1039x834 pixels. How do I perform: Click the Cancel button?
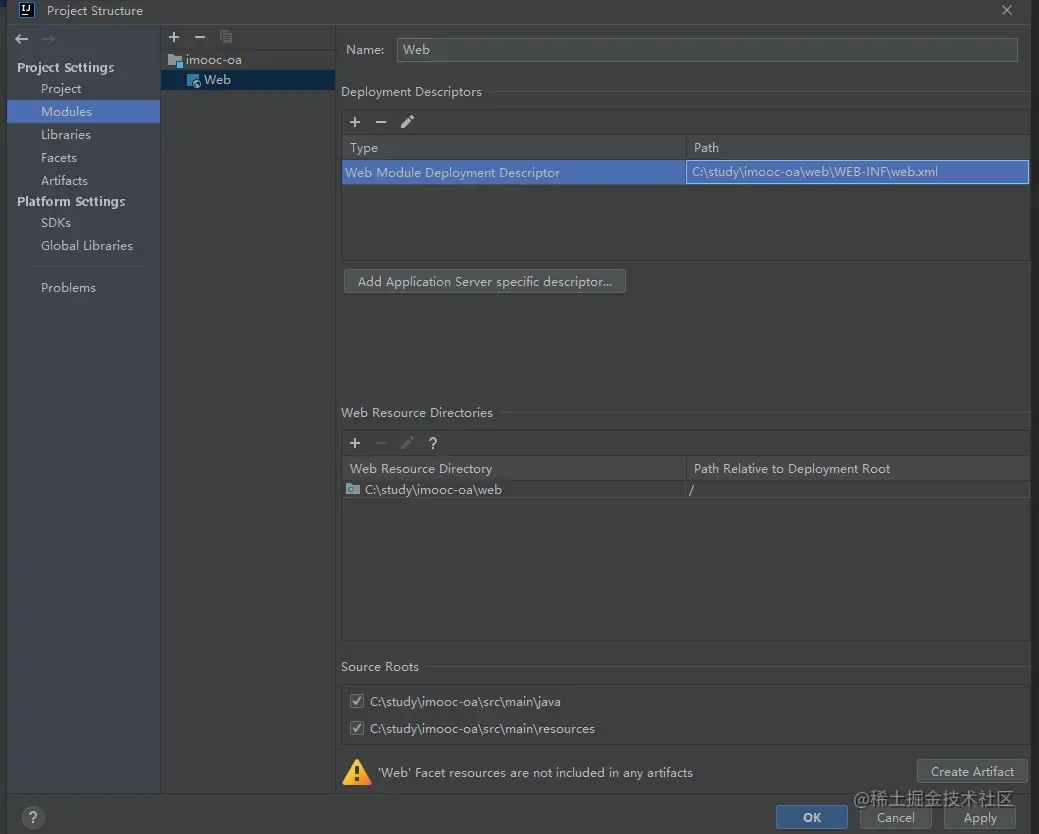click(895, 817)
